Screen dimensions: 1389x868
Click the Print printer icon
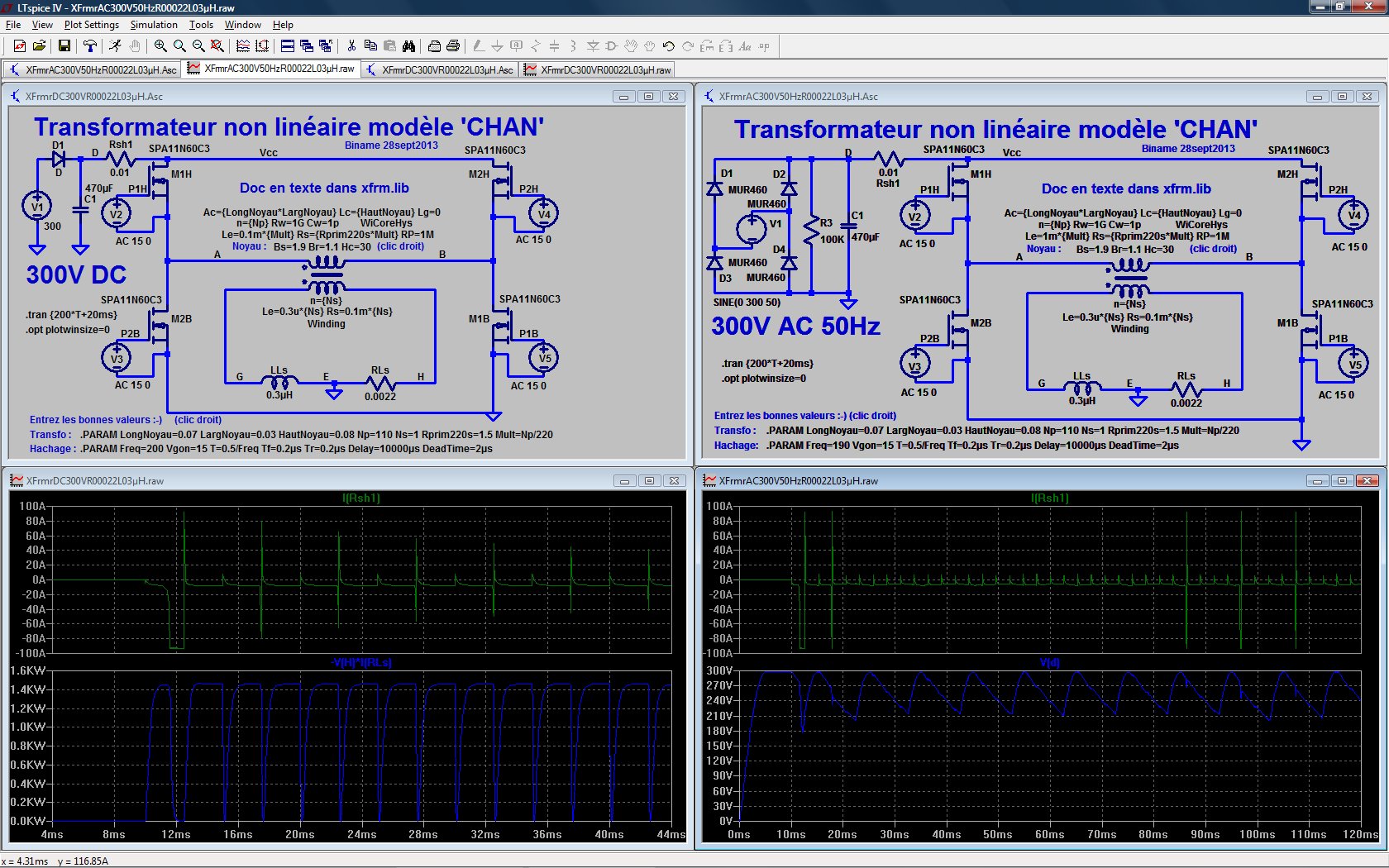pyautogui.click(x=453, y=46)
